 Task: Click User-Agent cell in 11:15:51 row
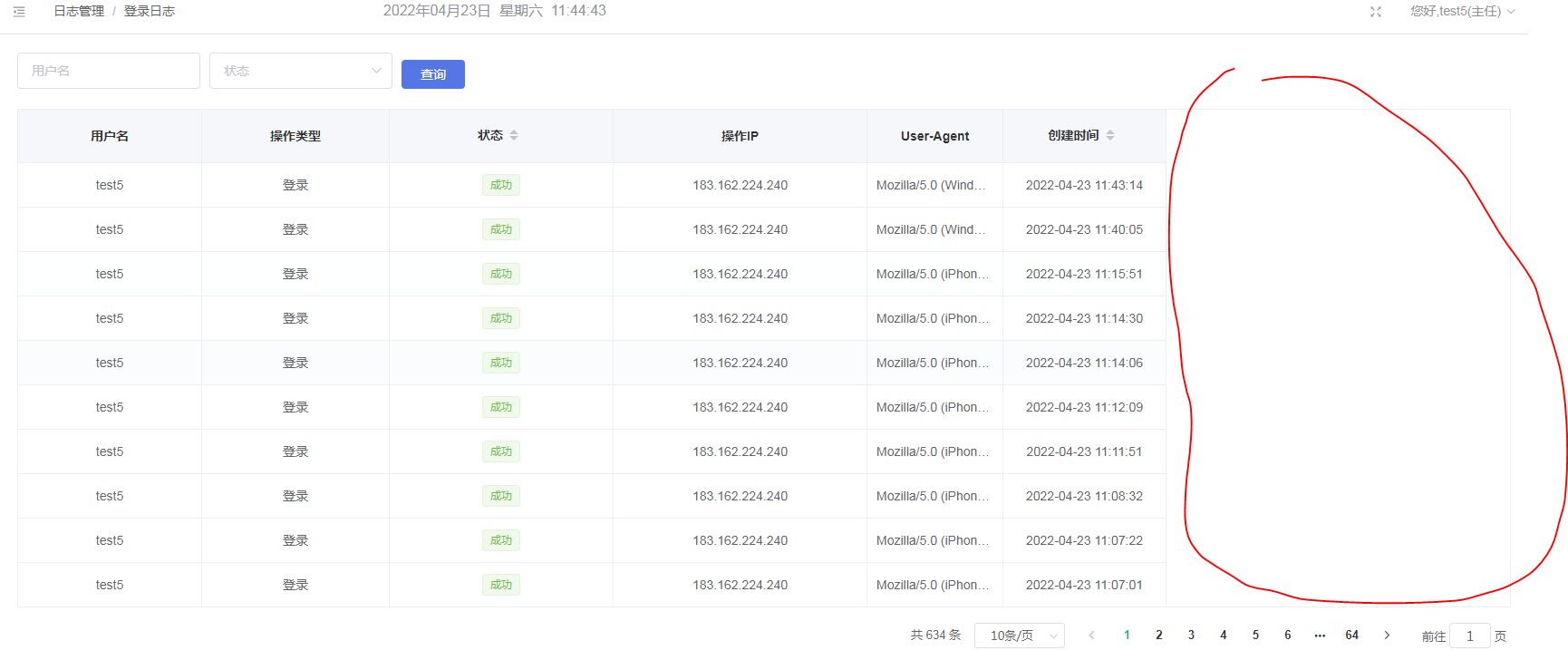pyautogui.click(x=933, y=274)
